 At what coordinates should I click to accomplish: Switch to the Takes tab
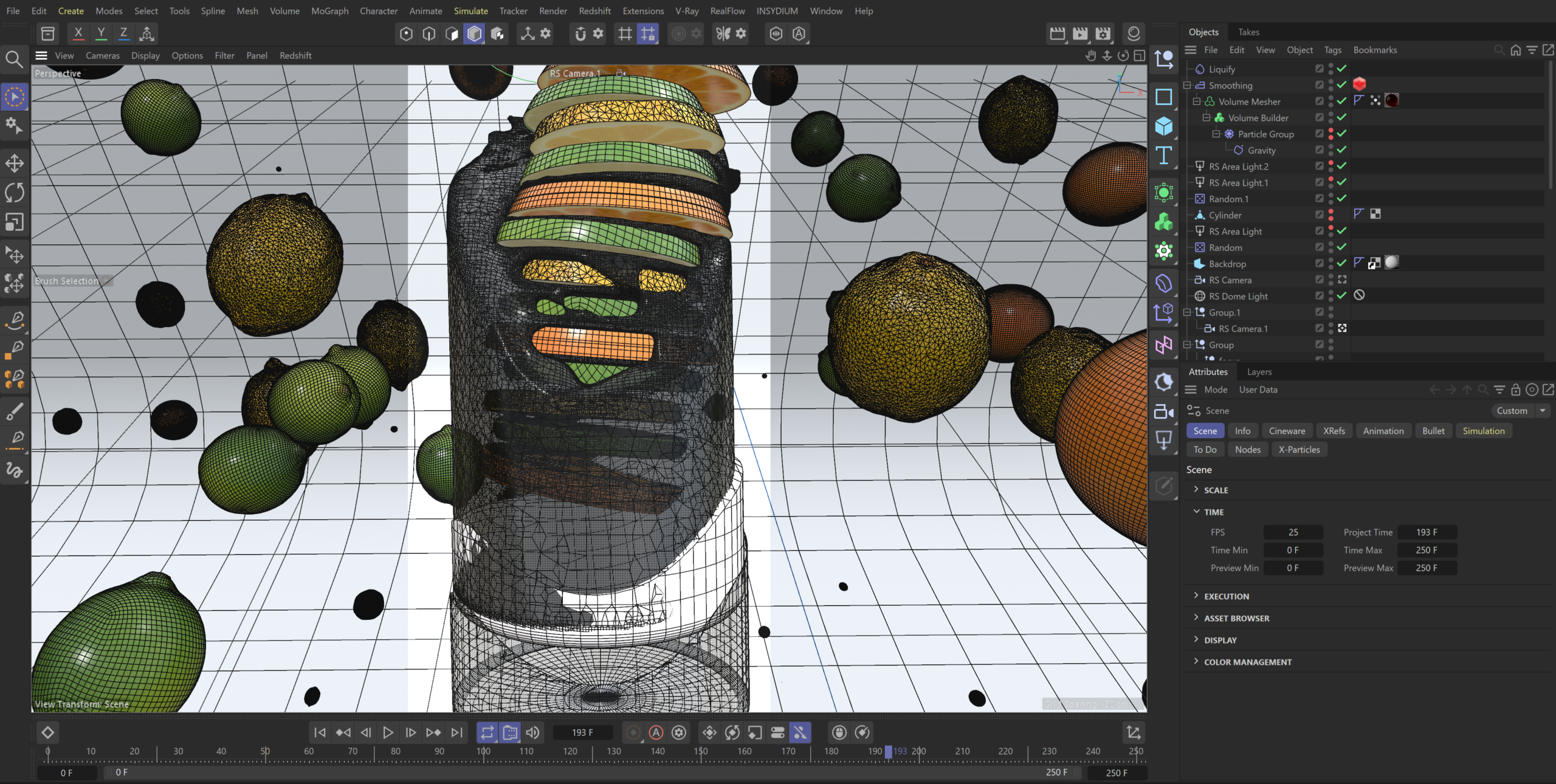click(1248, 32)
